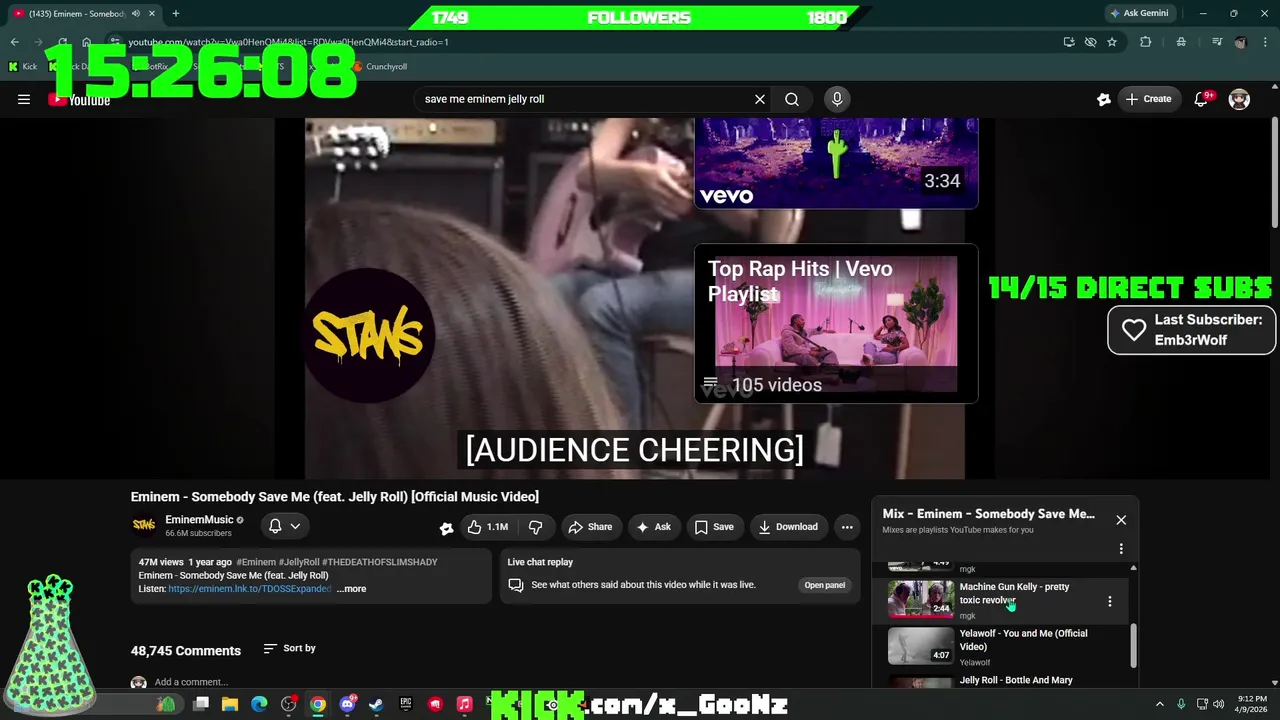Open the Crunchyroll bookmark

click(379, 67)
